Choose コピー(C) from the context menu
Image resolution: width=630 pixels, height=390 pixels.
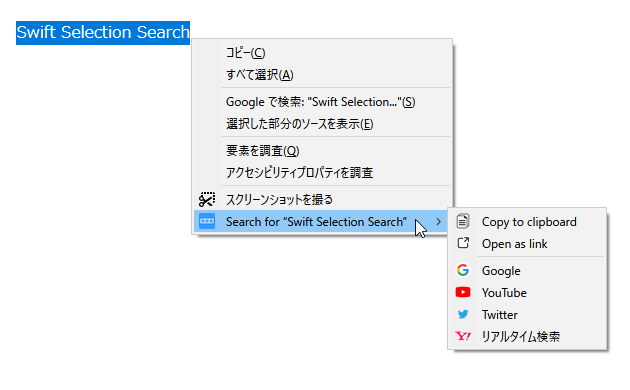[322, 53]
